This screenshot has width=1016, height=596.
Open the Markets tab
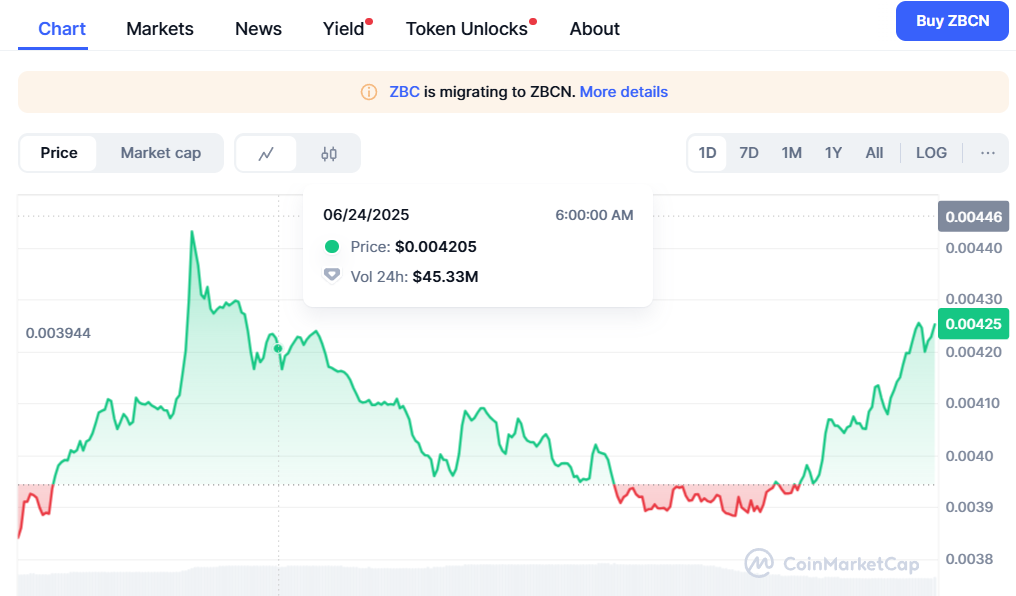pos(160,29)
